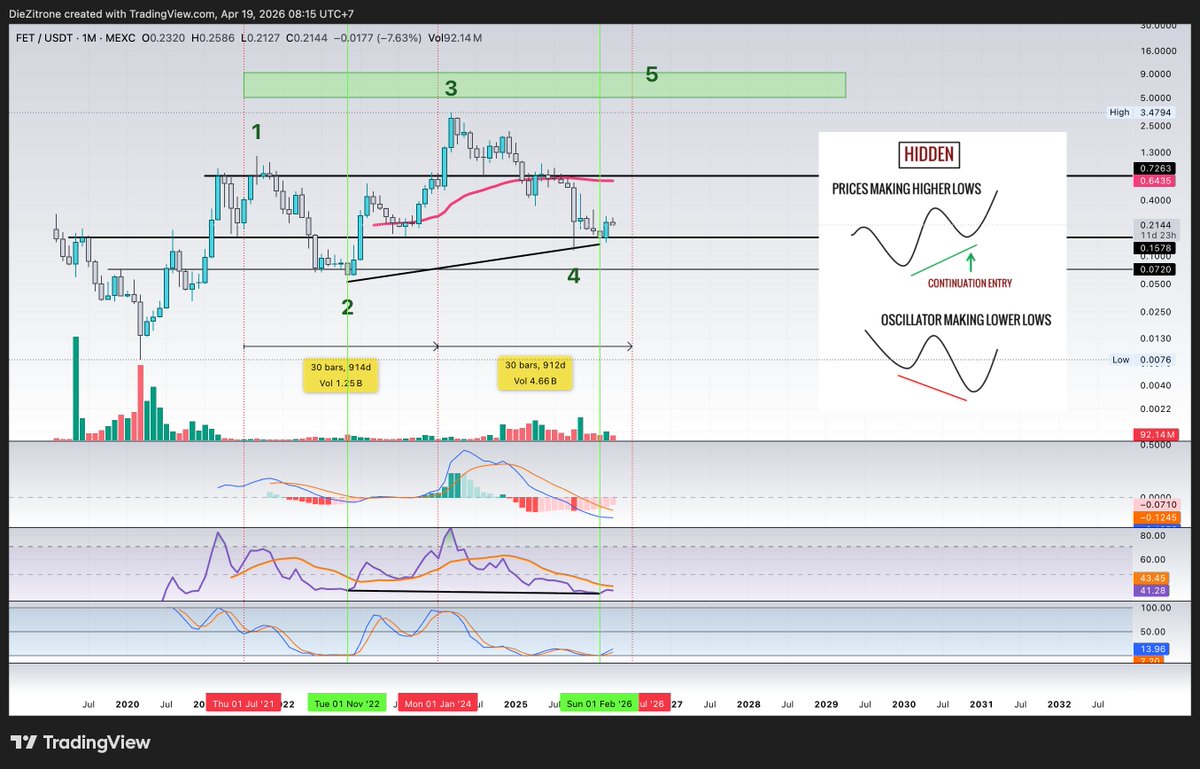Image resolution: width=1200 pixels, height=769 pixels.
Task: Click the Tue 01 Nov '22 date marker
Action: coord(346,704)
